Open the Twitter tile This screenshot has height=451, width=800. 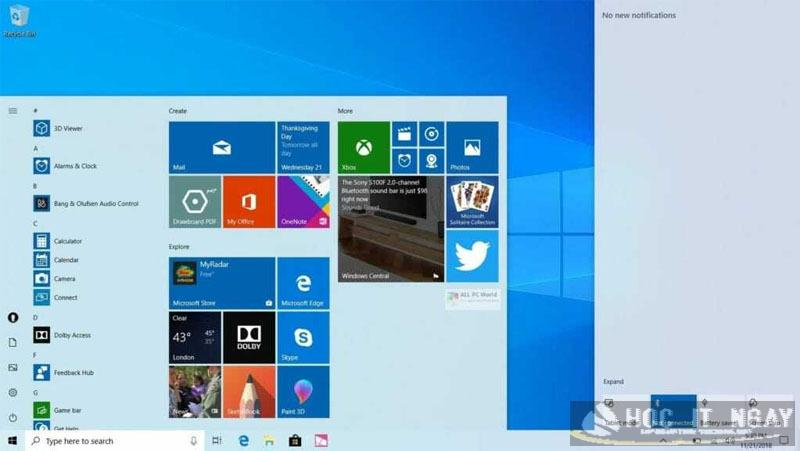point(472,256)
